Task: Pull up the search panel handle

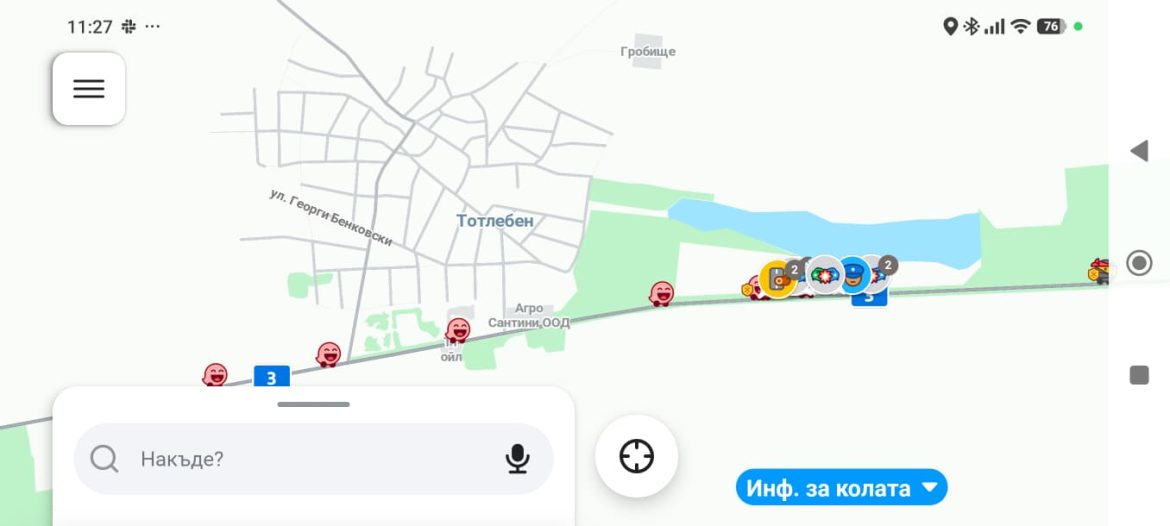Action: [x=313, y=404]
